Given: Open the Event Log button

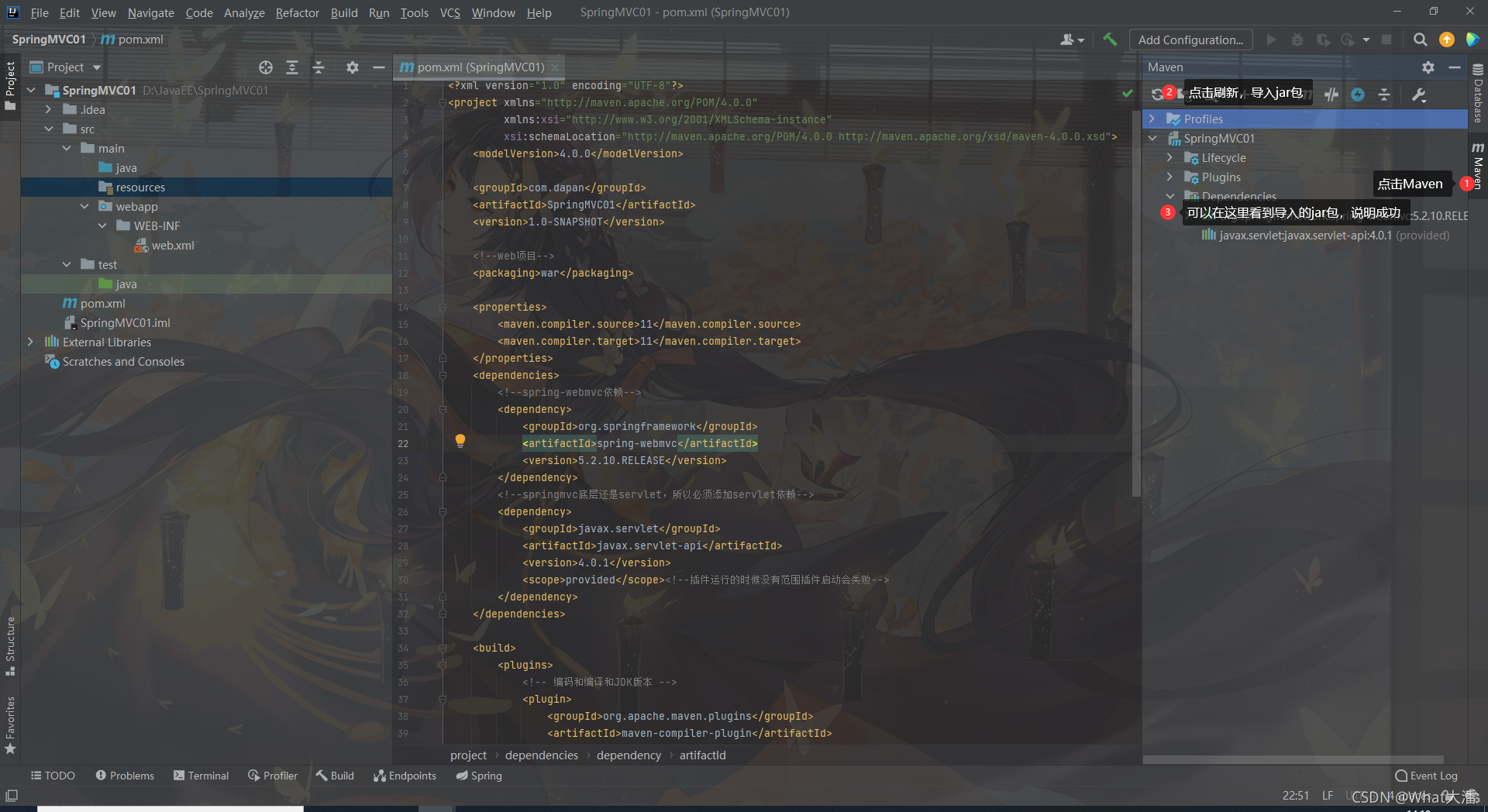Looking at the screenshot, I should 1427,776.
